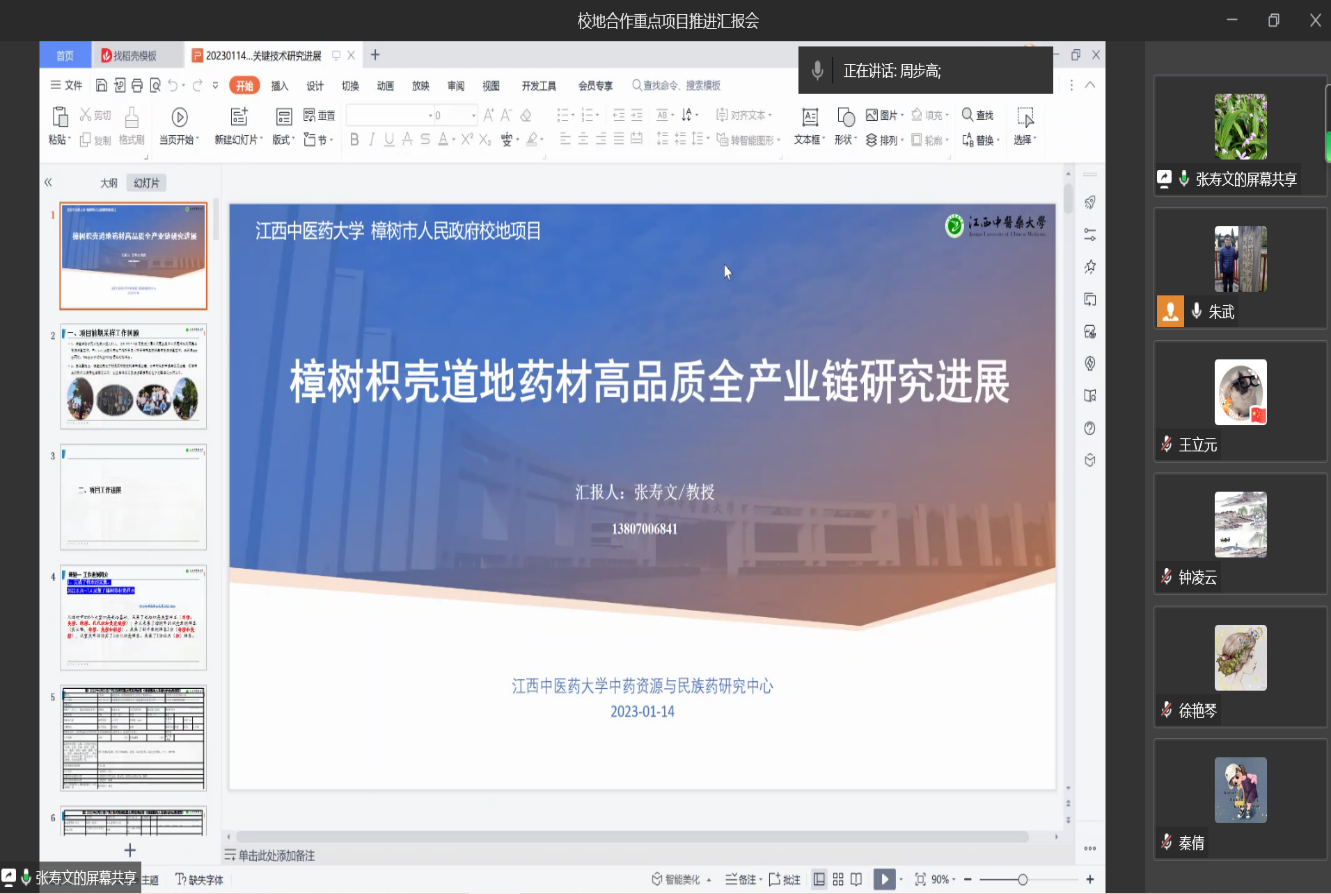Switch to Slide Sorter view
The width and height of the screenshot is (1331, 894).
pyautogui.click(x=838, y=879)
